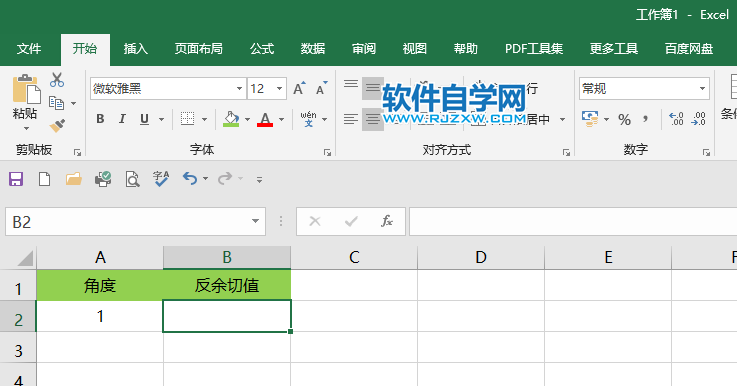This screenshot has height=386, width=737.
Task: Toggle bold formatting
Action: (100, 119)
